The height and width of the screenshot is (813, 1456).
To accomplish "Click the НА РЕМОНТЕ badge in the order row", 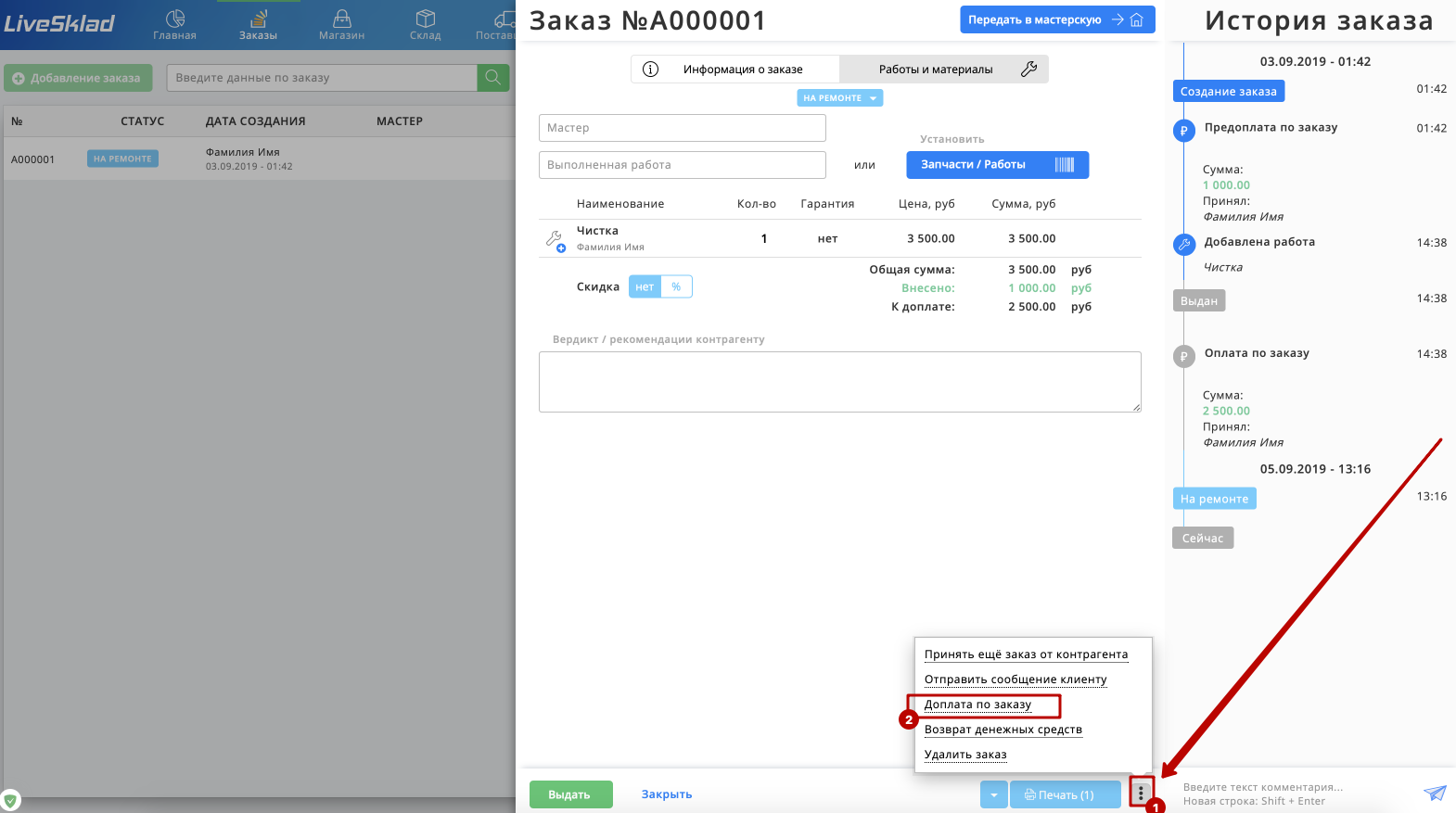I will pos(122,159).
